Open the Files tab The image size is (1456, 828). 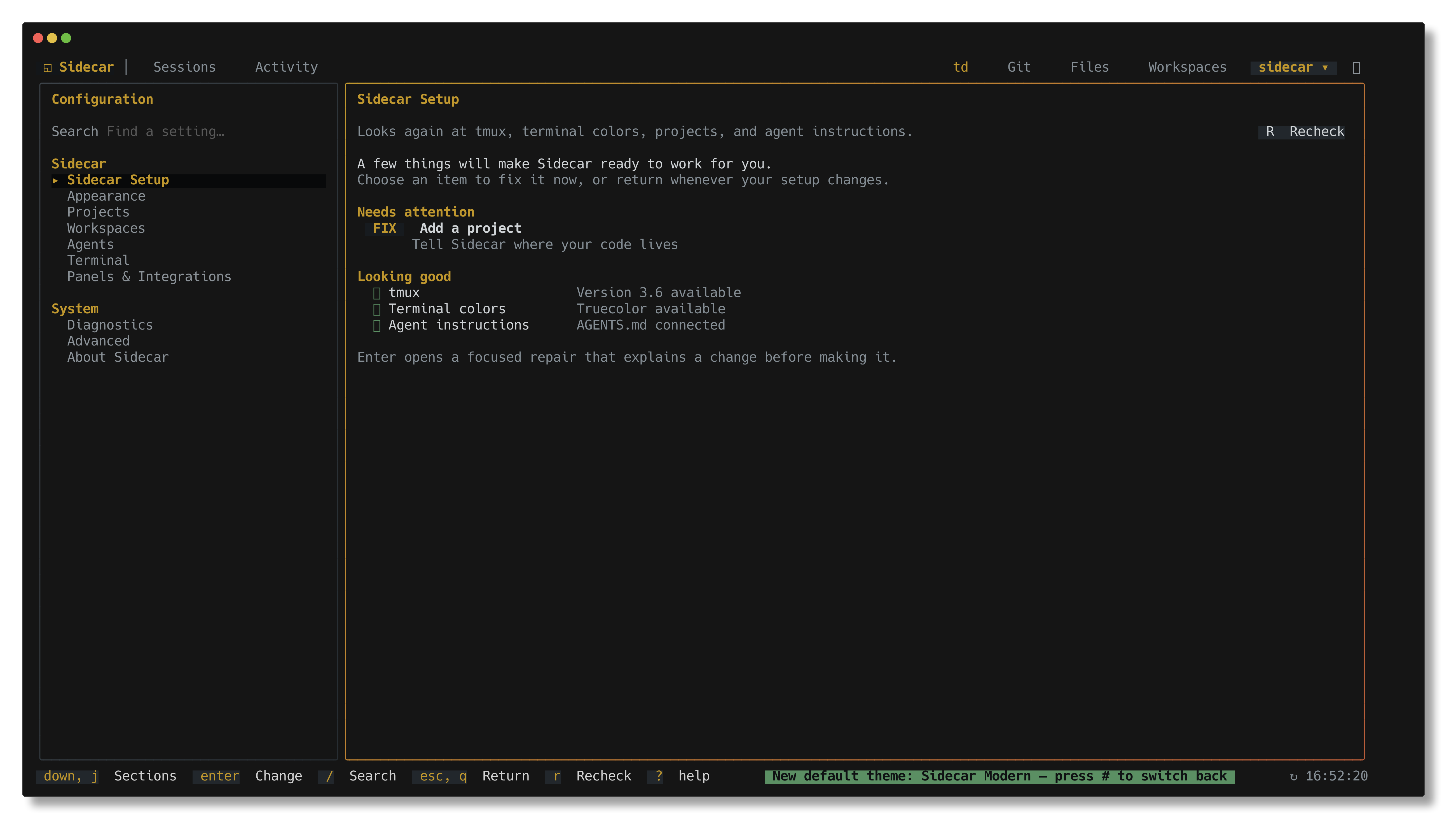tap(1090, 67)
